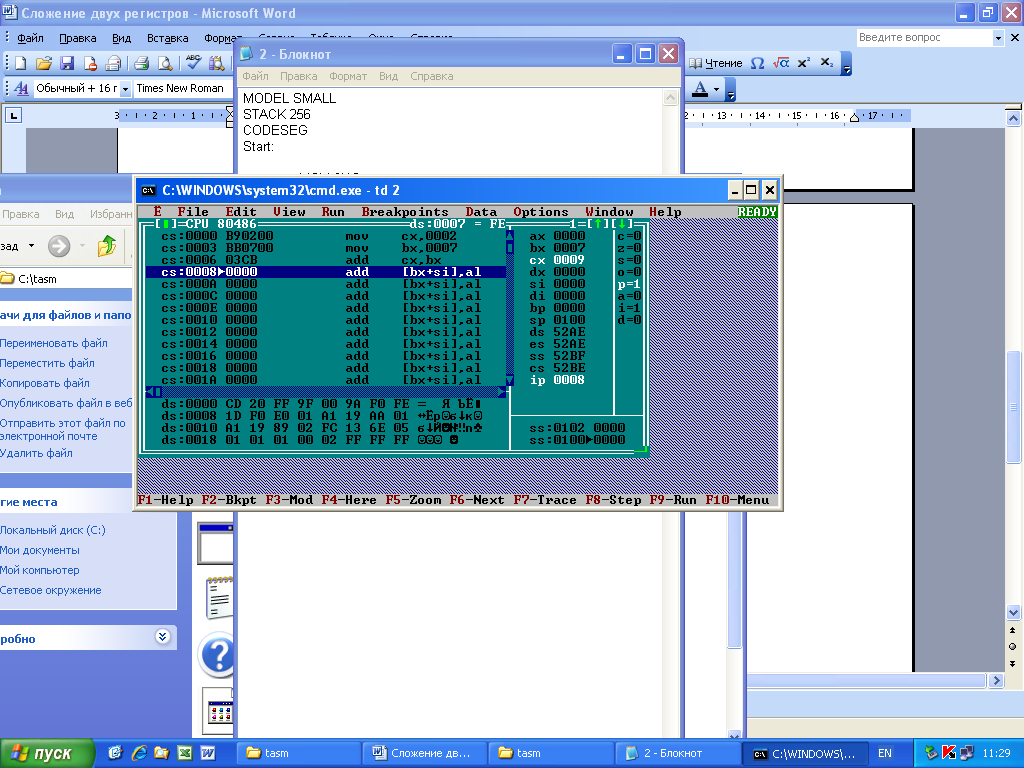
Task: Launch Word from quick launch bar
Action: (208, 753)
